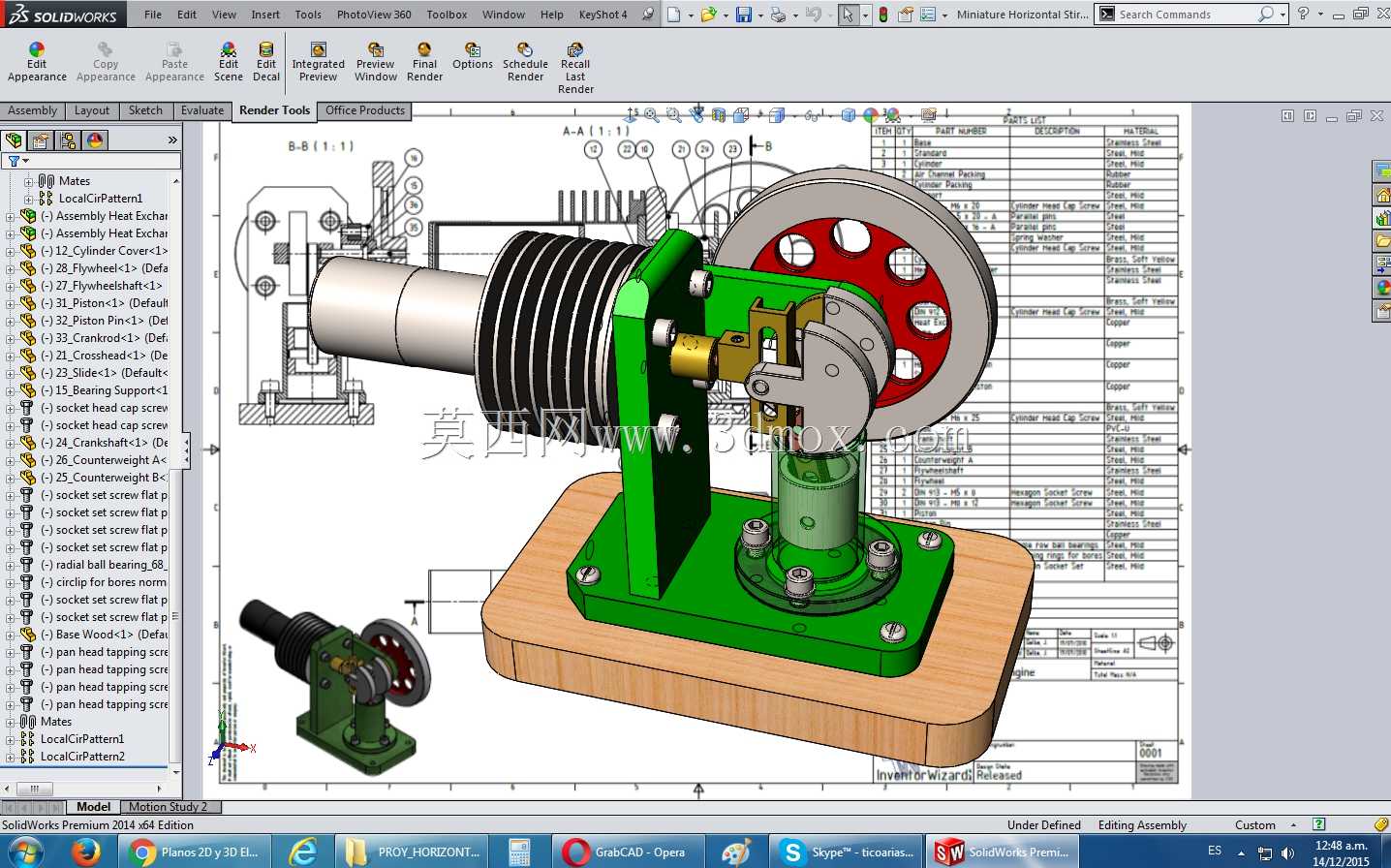
Task: Expand the 28_Flywheel<1> tree node
Action: [10, 268]
